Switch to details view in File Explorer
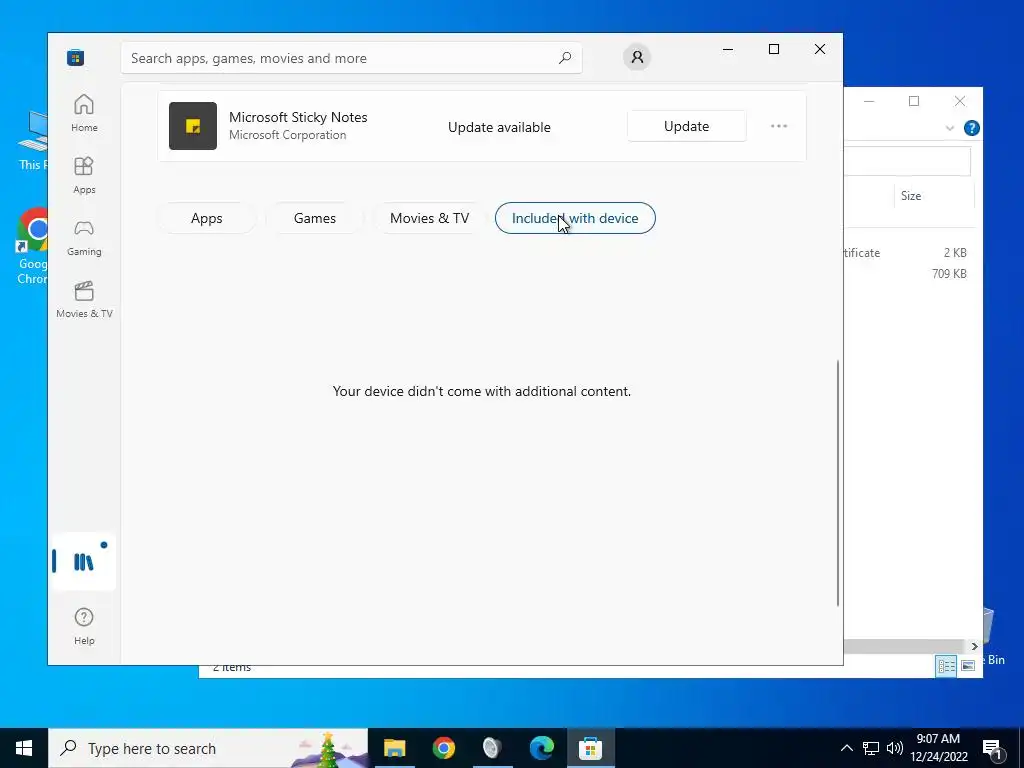Viewport: 1024px width, 768px height. (946, 665)
